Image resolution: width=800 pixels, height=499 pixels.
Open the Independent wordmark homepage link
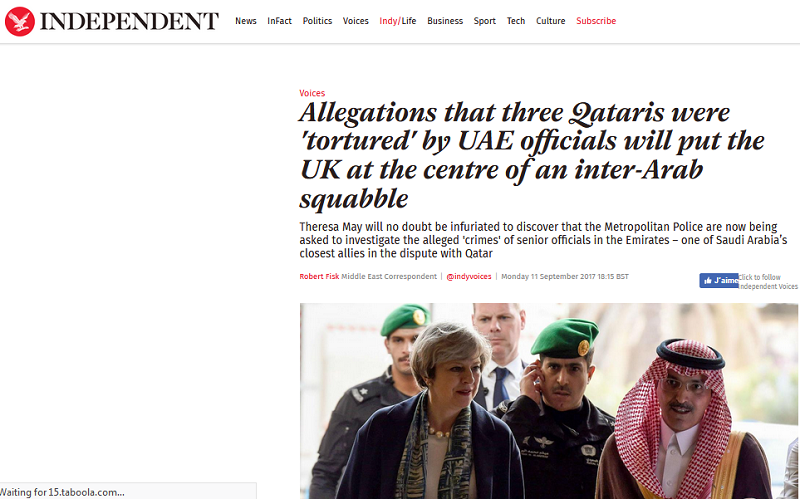tap(129, 21)
